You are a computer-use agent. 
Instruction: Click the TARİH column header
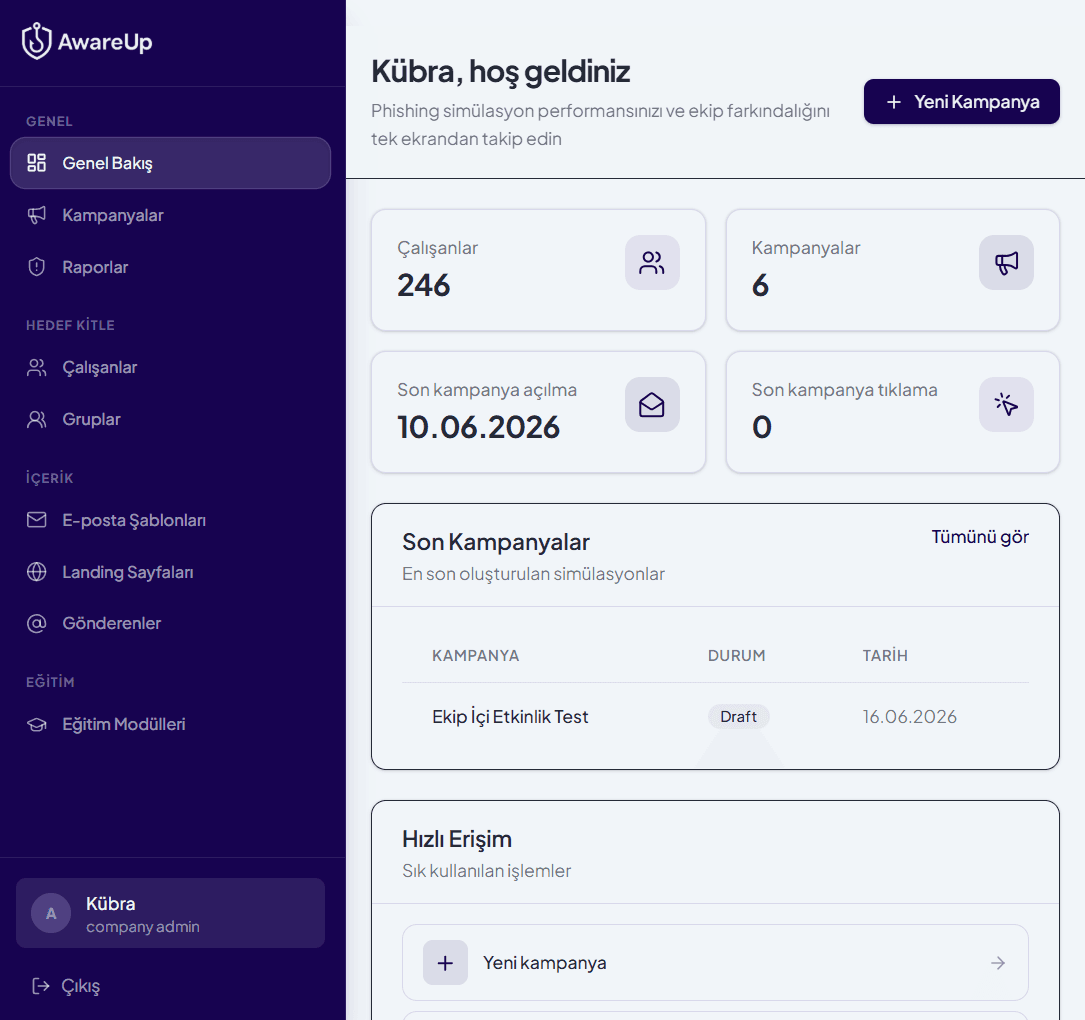(885, 655)
